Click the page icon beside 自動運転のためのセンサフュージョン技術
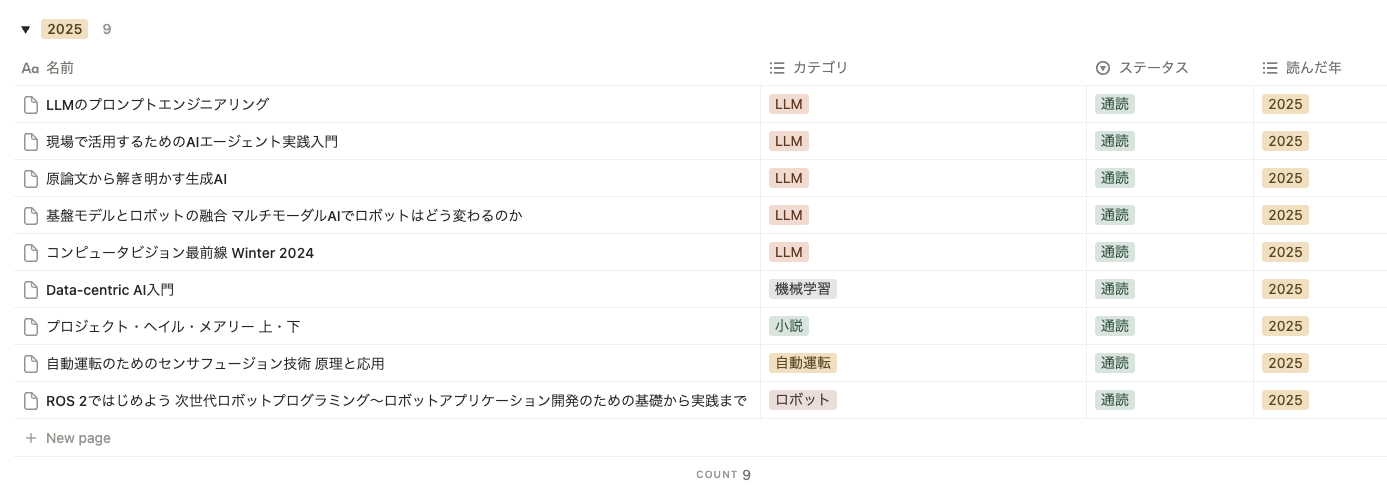 (x=31, y=363)
